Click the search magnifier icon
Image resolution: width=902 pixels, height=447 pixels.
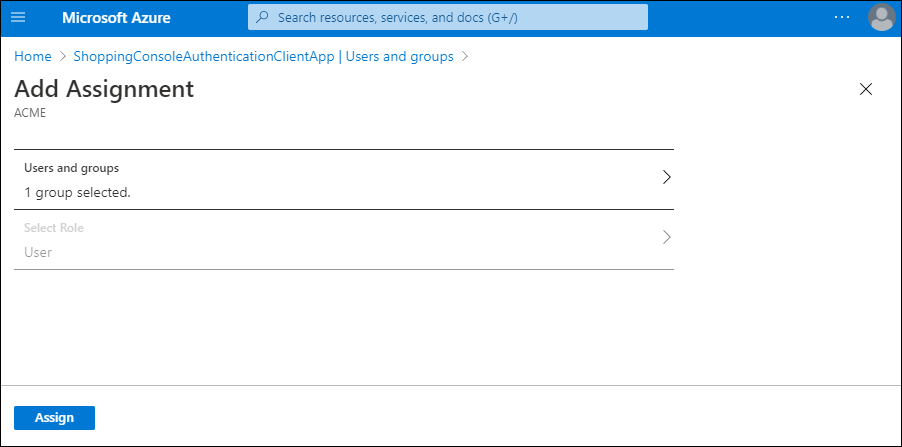[x=263, y=18]
